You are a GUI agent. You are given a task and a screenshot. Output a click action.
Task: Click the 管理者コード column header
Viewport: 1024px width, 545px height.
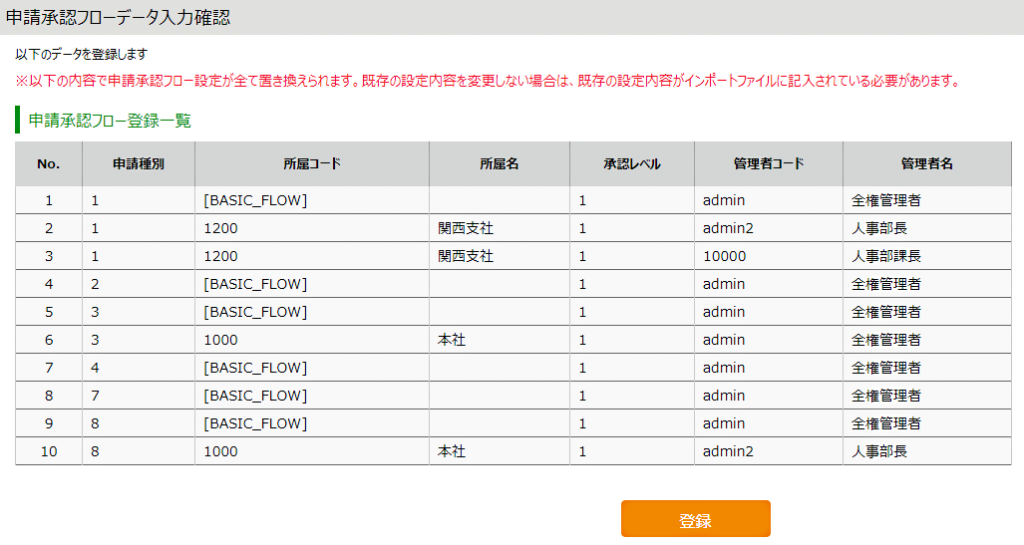(768, 164)
